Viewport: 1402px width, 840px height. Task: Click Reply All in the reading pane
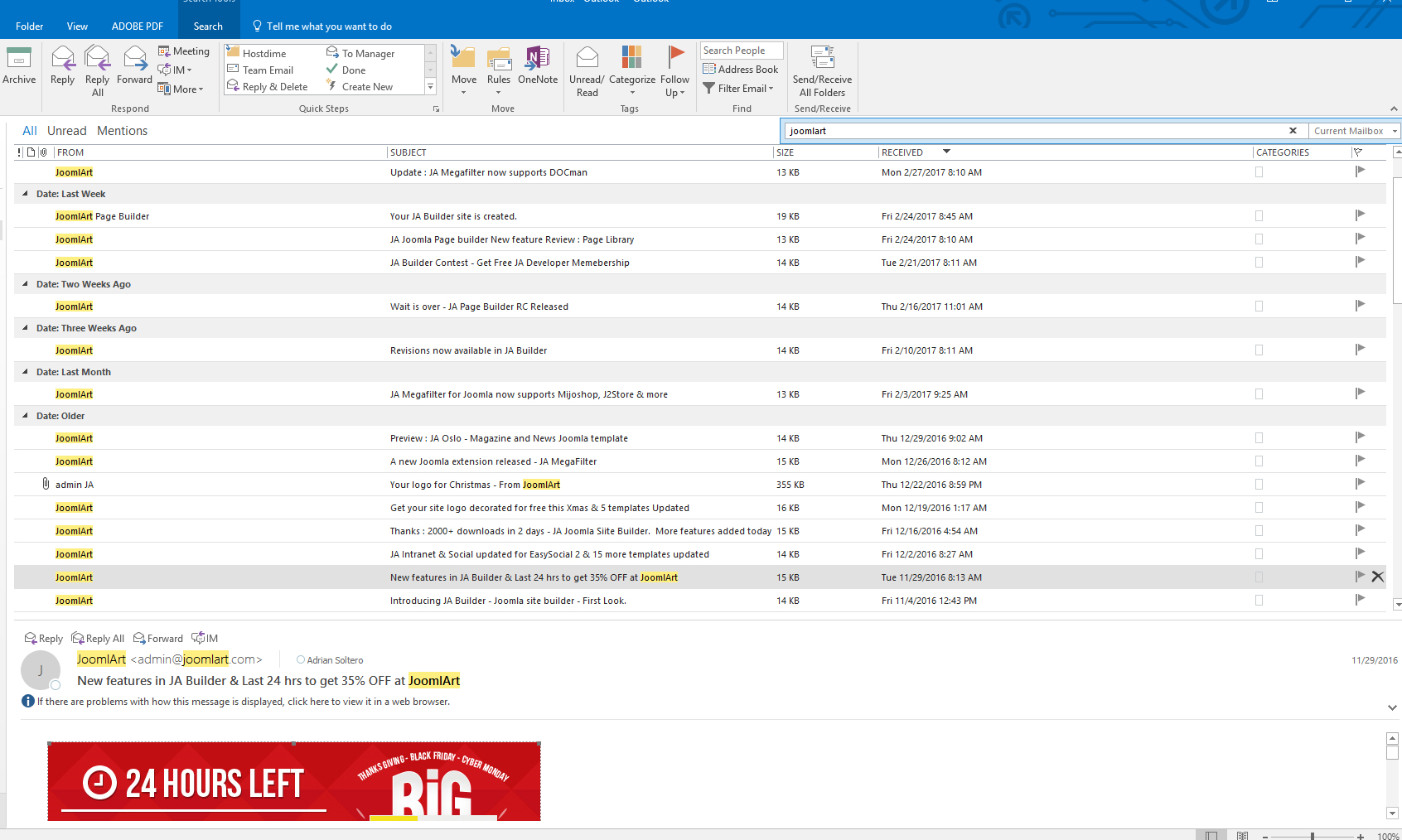(98, 638)
